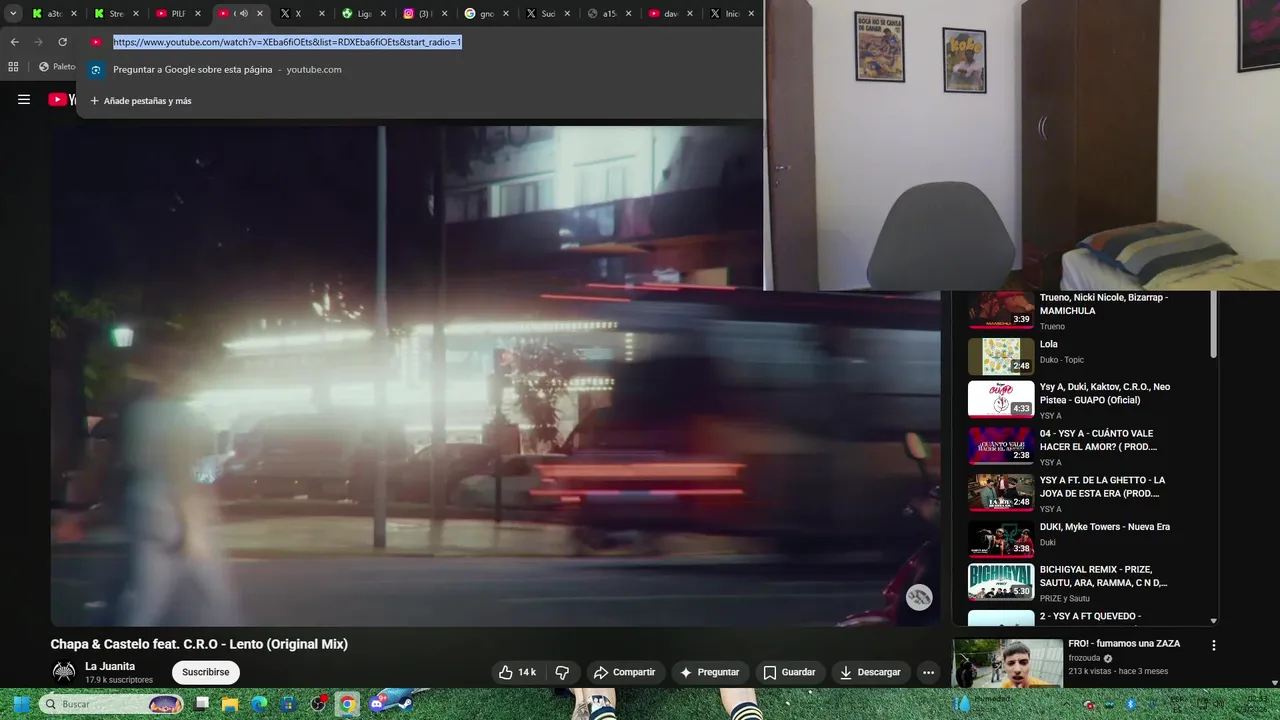Dislike the video with the thumbs-down icon

562,672
